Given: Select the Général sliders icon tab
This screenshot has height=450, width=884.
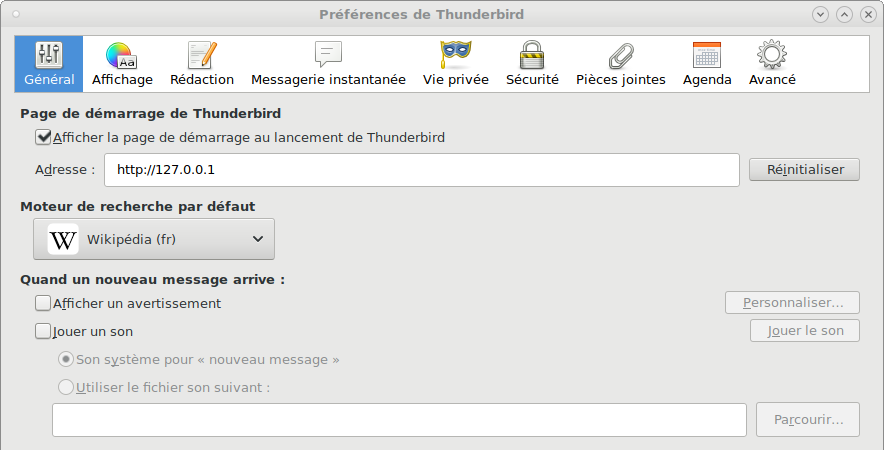Looking at the screenshot, I should 49,64.
